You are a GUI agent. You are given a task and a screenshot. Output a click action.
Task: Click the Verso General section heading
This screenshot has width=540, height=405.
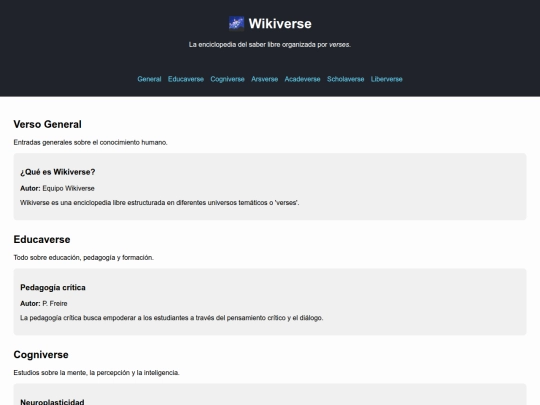coord(48,124)
